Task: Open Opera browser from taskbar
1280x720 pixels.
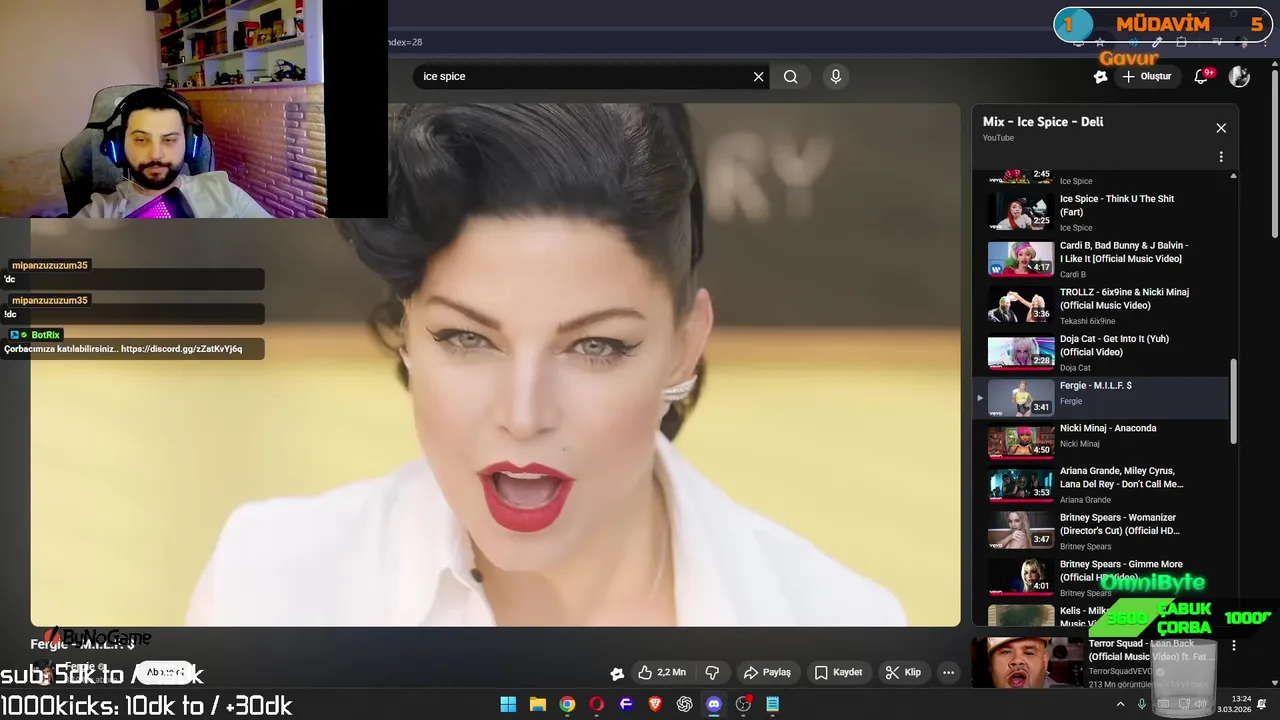Action: click(597, 704)
